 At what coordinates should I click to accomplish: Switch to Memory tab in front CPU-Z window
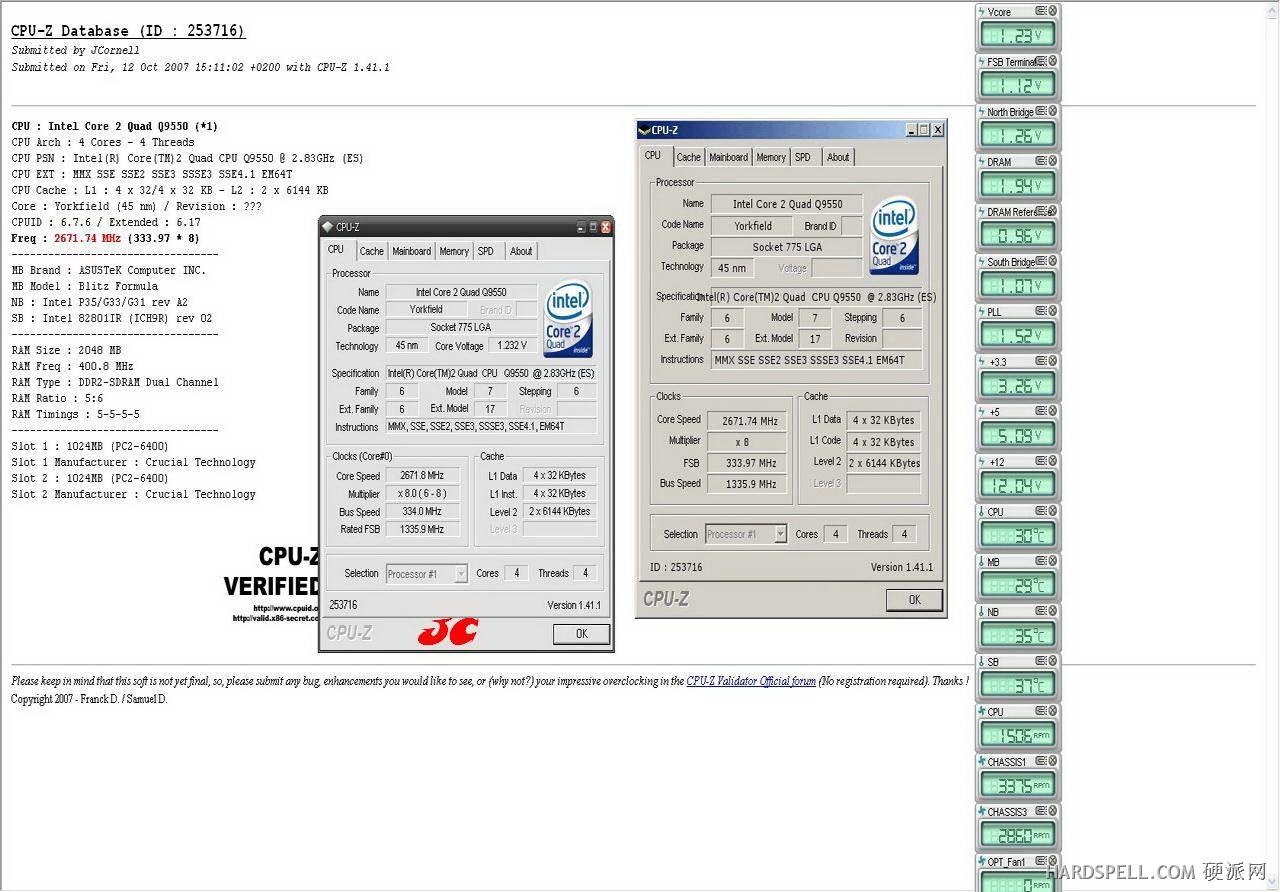point(454,251)
